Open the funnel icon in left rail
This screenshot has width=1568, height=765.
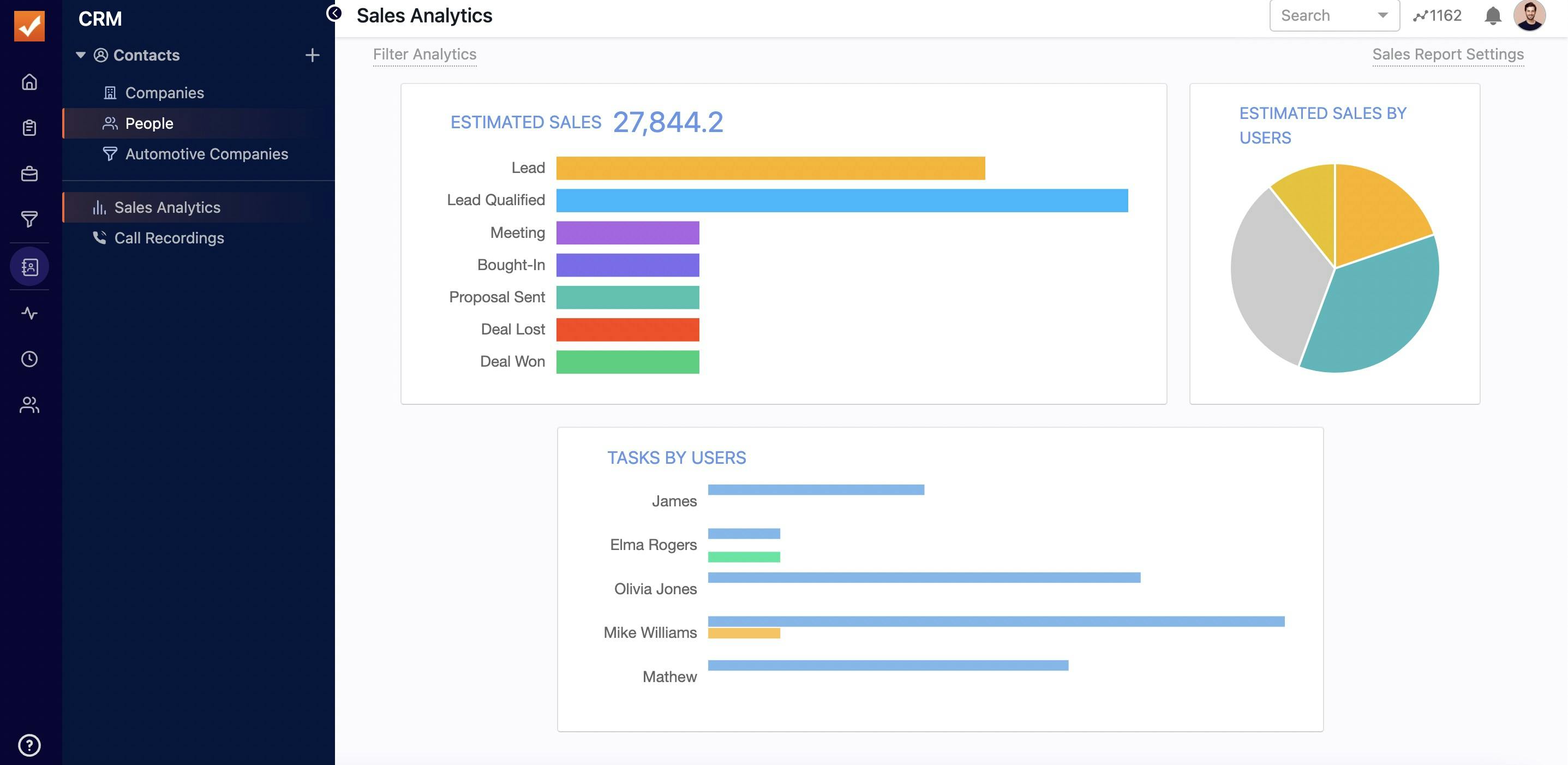29,219
